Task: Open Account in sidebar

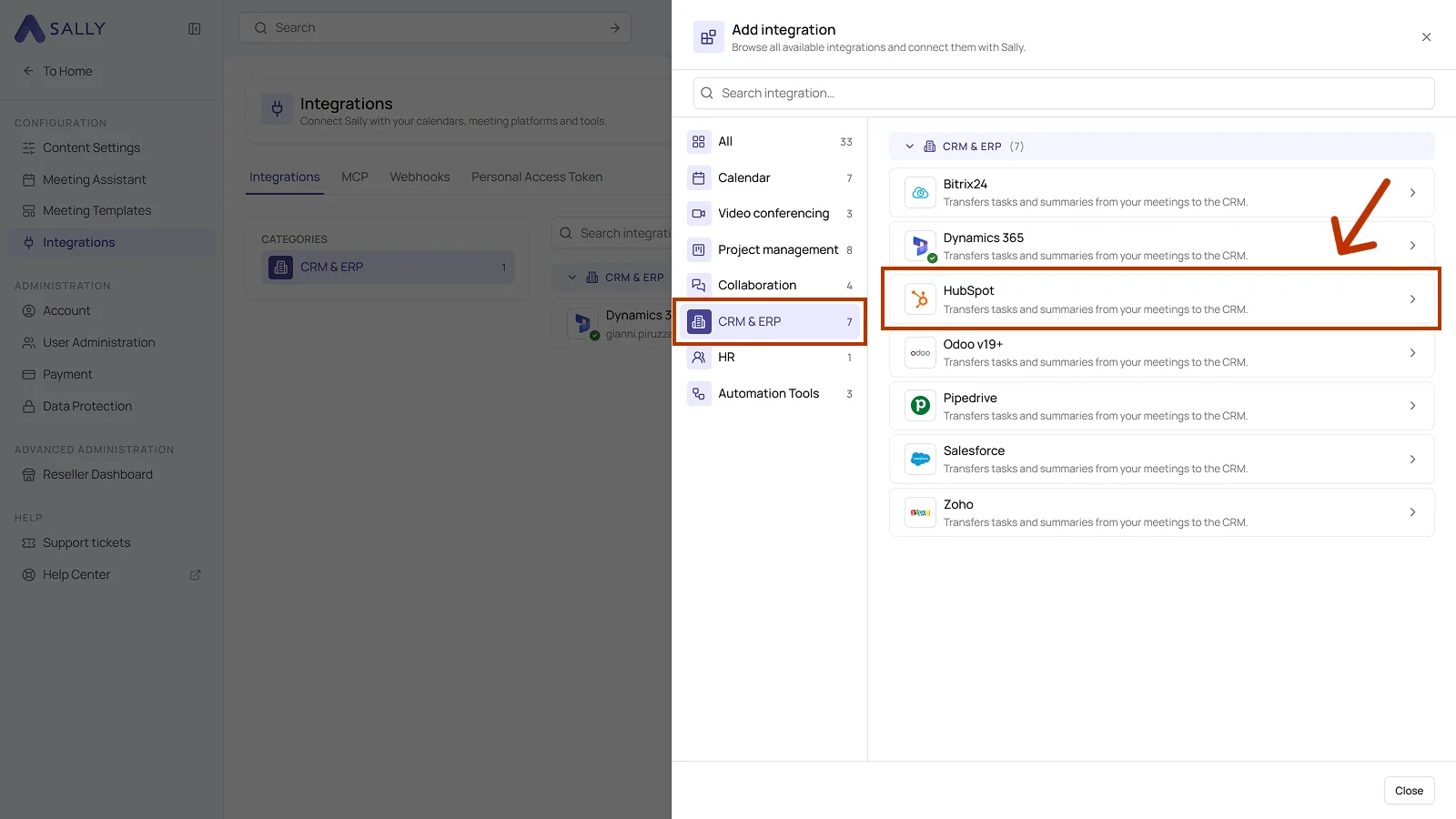Action: (111, 311)
